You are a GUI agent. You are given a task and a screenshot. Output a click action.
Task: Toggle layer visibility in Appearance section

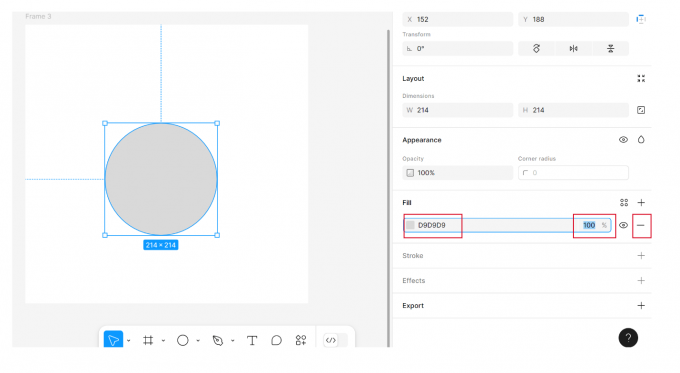[623, 140]
